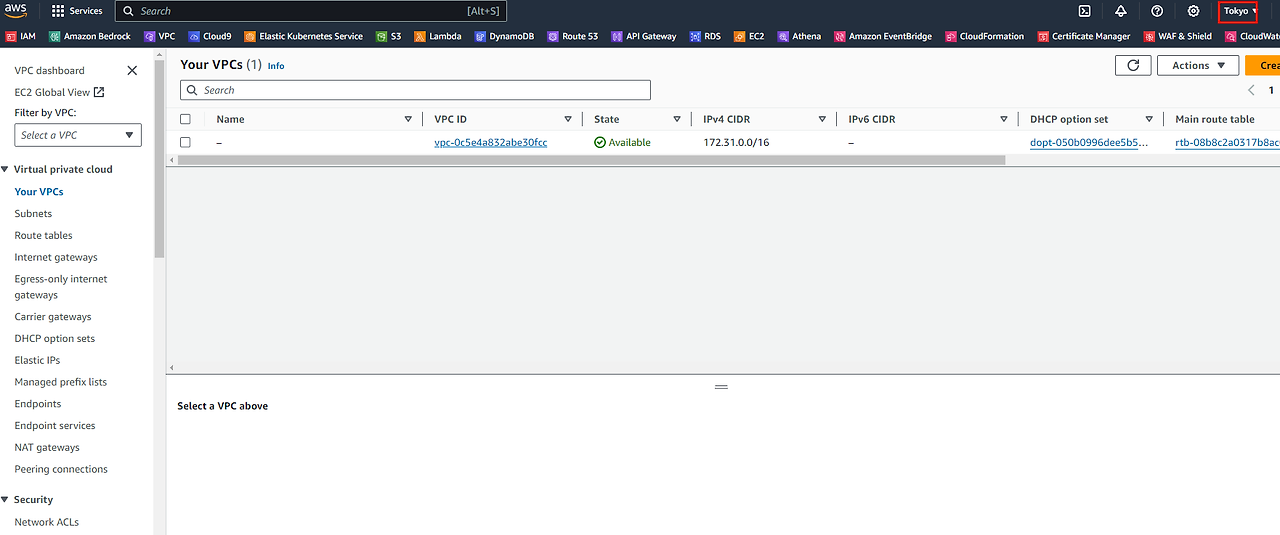
Task: Open Carrier gateways in sidebar
Action: (x=53, y=316)
